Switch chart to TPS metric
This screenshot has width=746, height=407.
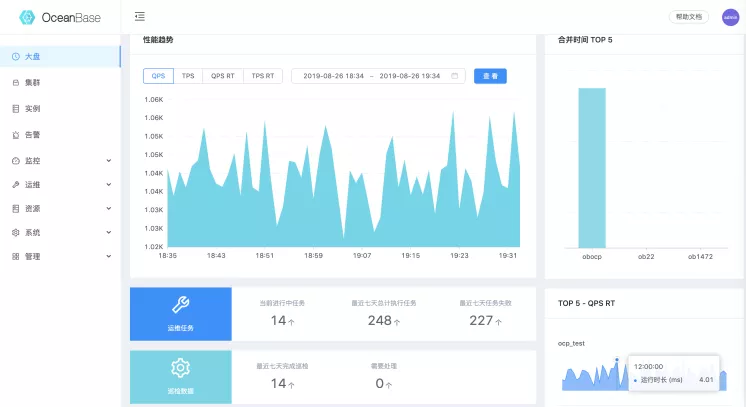pos(188,76)
